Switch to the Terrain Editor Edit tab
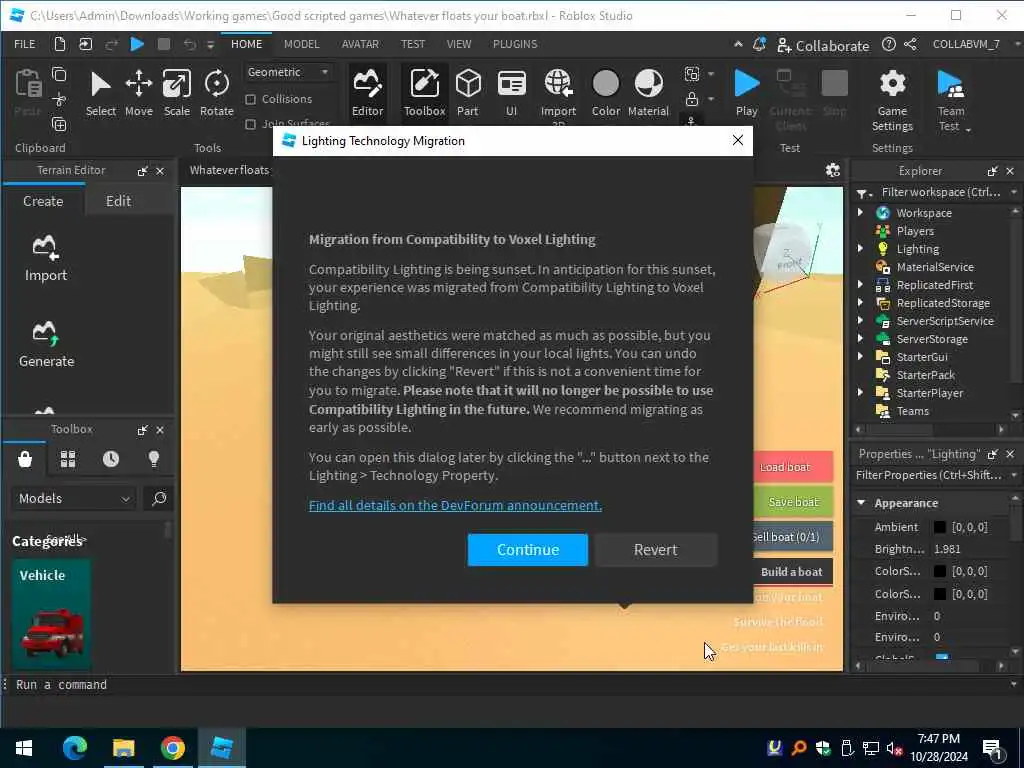This screenshot has height=768, width=1024. click(118, 201)
